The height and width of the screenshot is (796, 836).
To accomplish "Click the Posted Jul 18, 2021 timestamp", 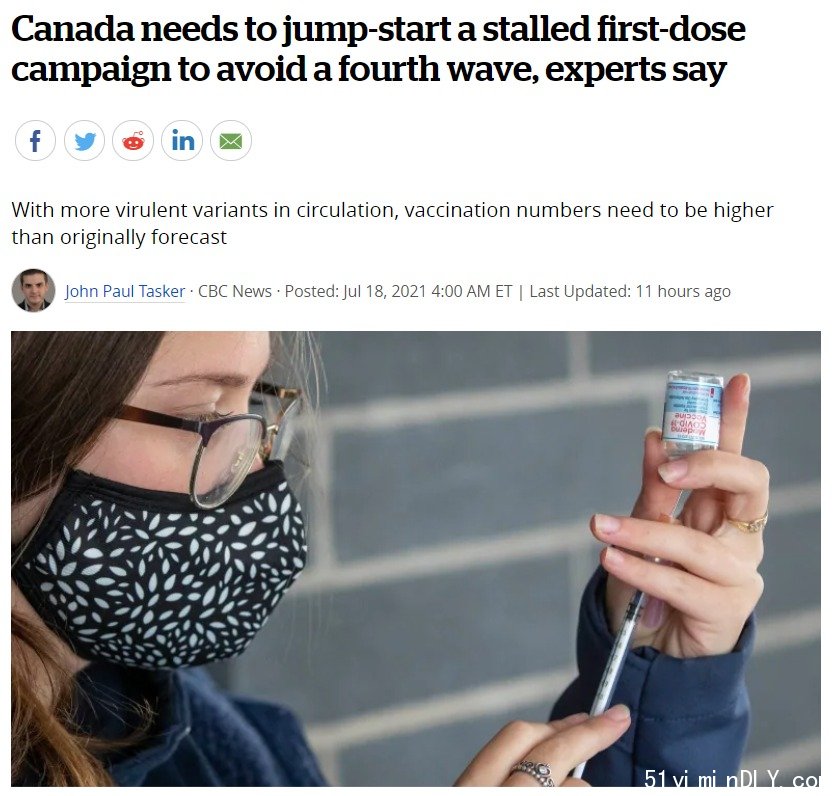I will click(398, 292).
